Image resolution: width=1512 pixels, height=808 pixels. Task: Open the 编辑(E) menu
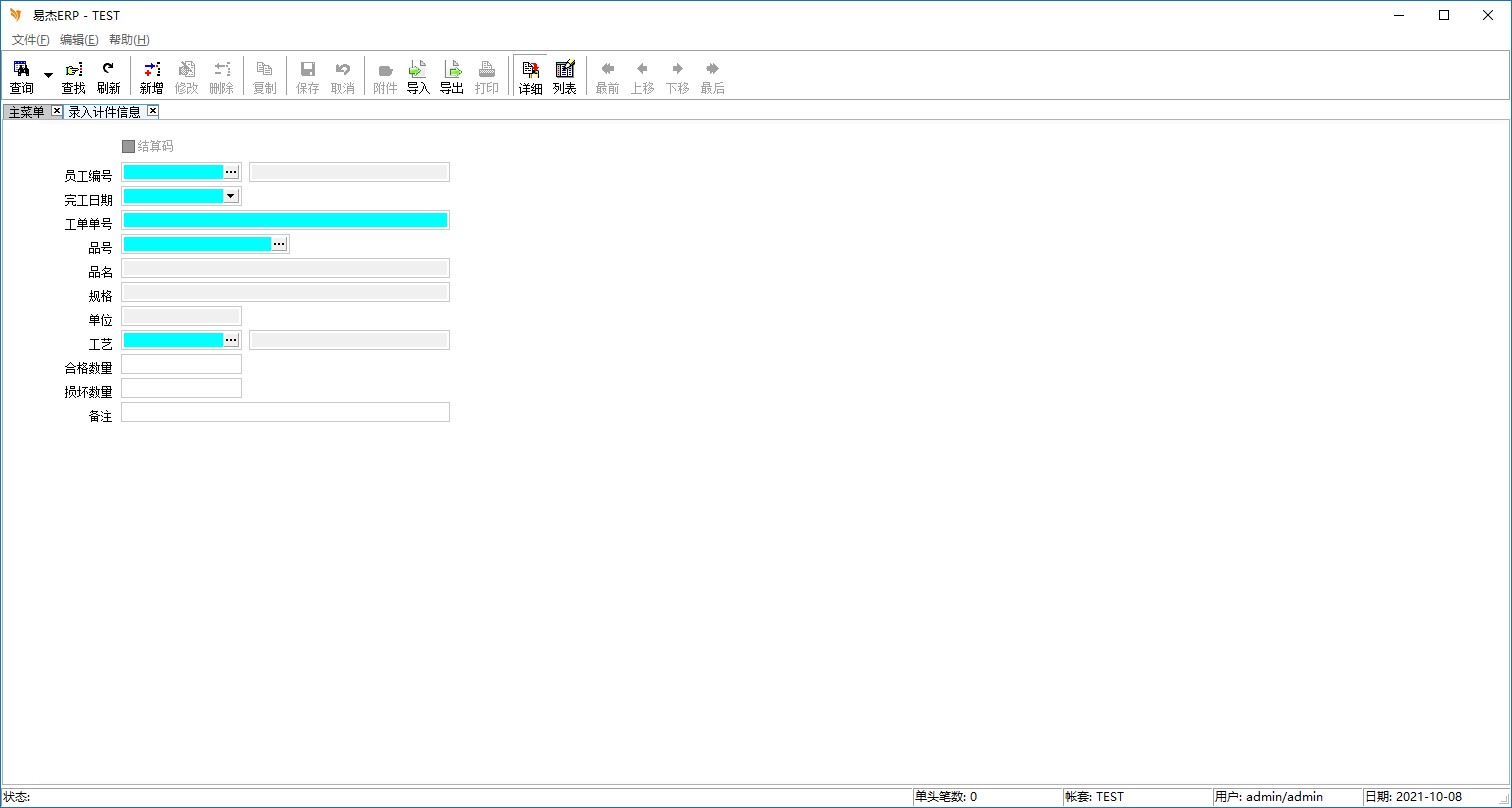pyautogui.click(x=79, y=40)
